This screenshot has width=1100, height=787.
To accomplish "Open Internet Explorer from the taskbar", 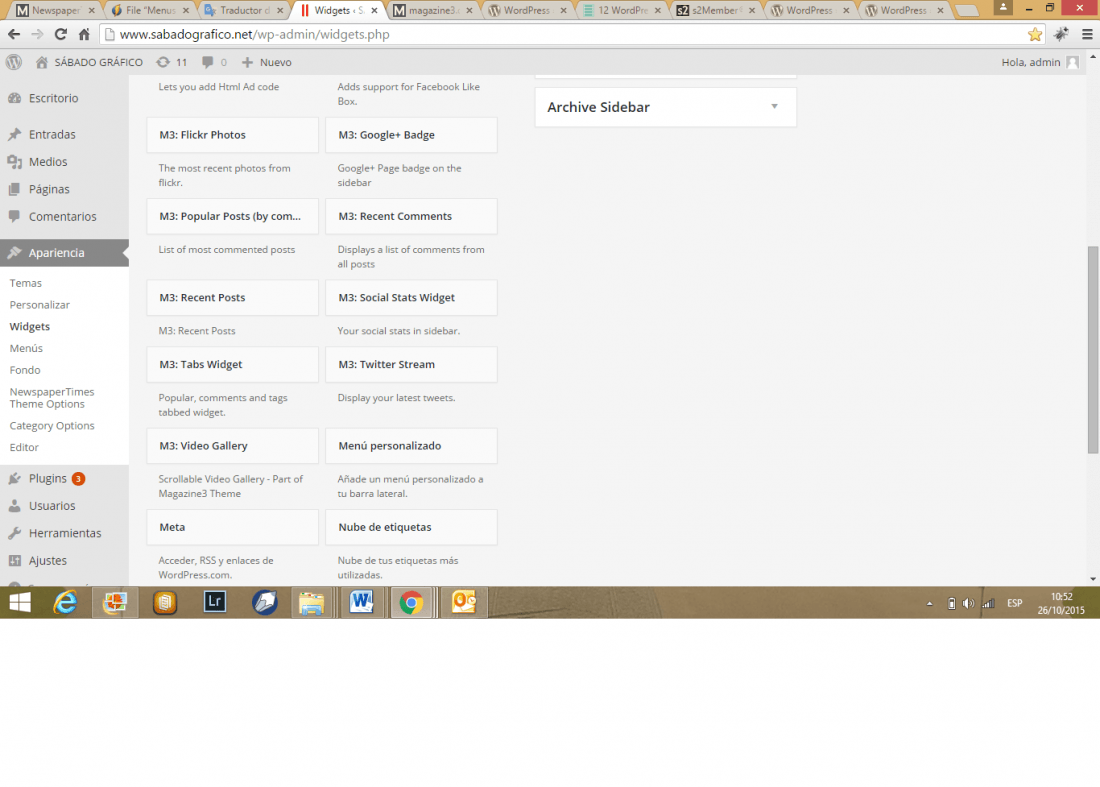I will tap(65, 603).
